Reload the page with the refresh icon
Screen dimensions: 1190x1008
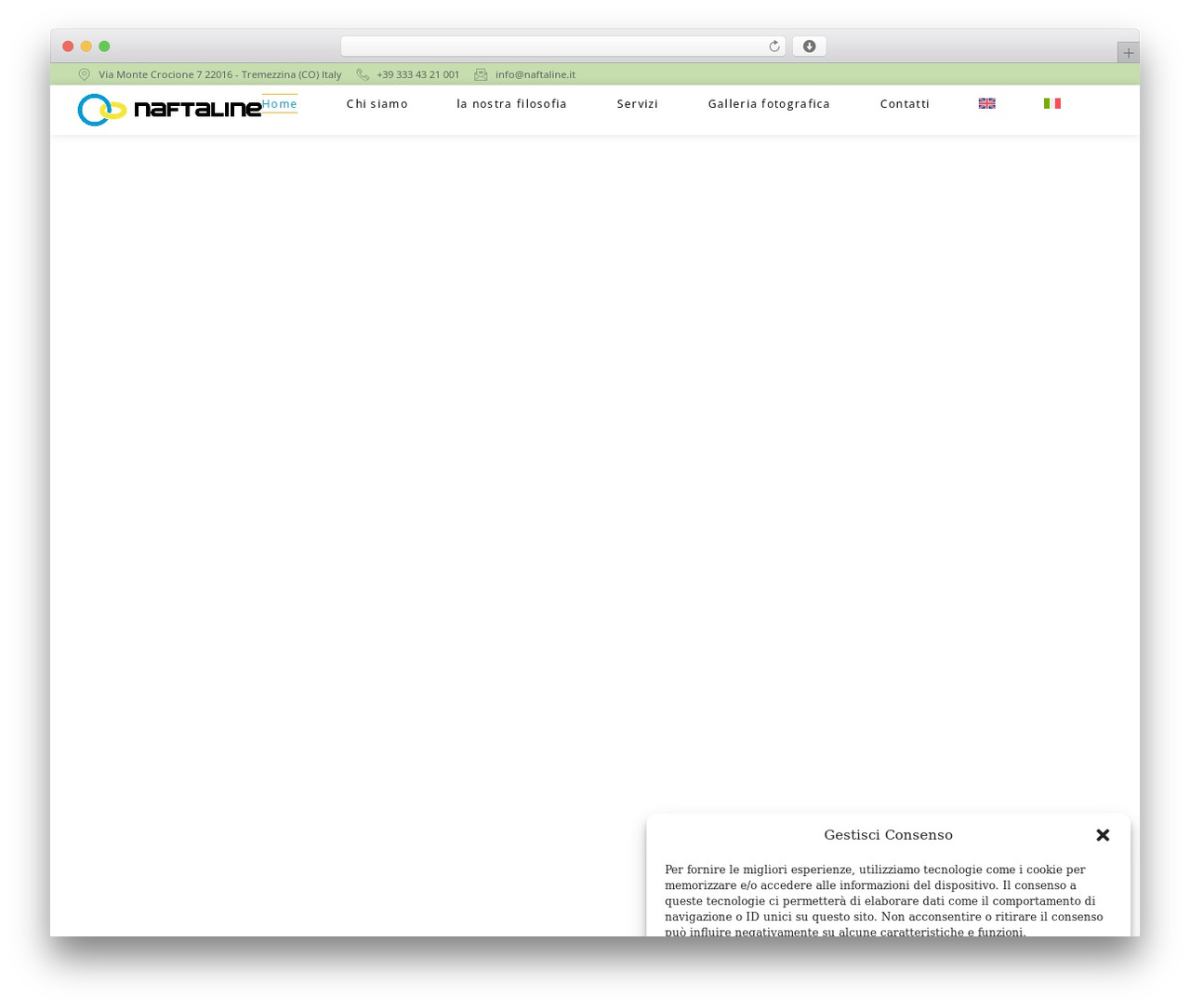(x=774, y=46)
